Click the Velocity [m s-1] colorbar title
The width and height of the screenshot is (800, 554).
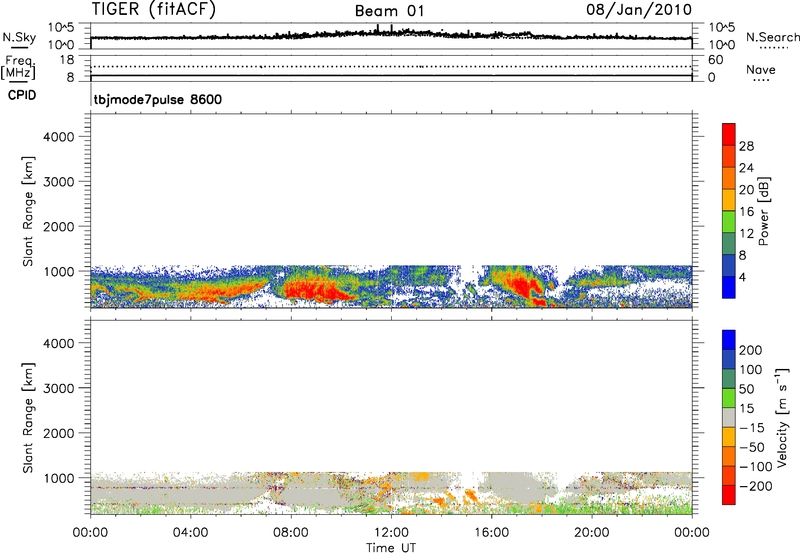pos(782,417)
